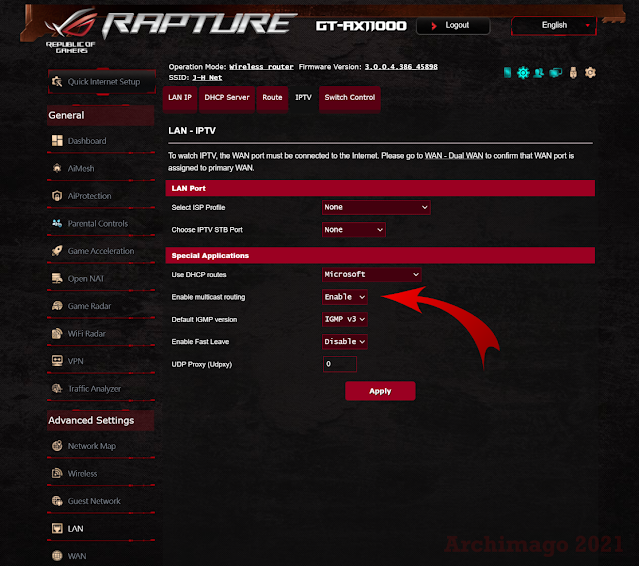The height and width of the screenshot is (566, 639).
Task: Open the Use DHCP routes Microsoft dropdown
Action: tap(371, 274)
